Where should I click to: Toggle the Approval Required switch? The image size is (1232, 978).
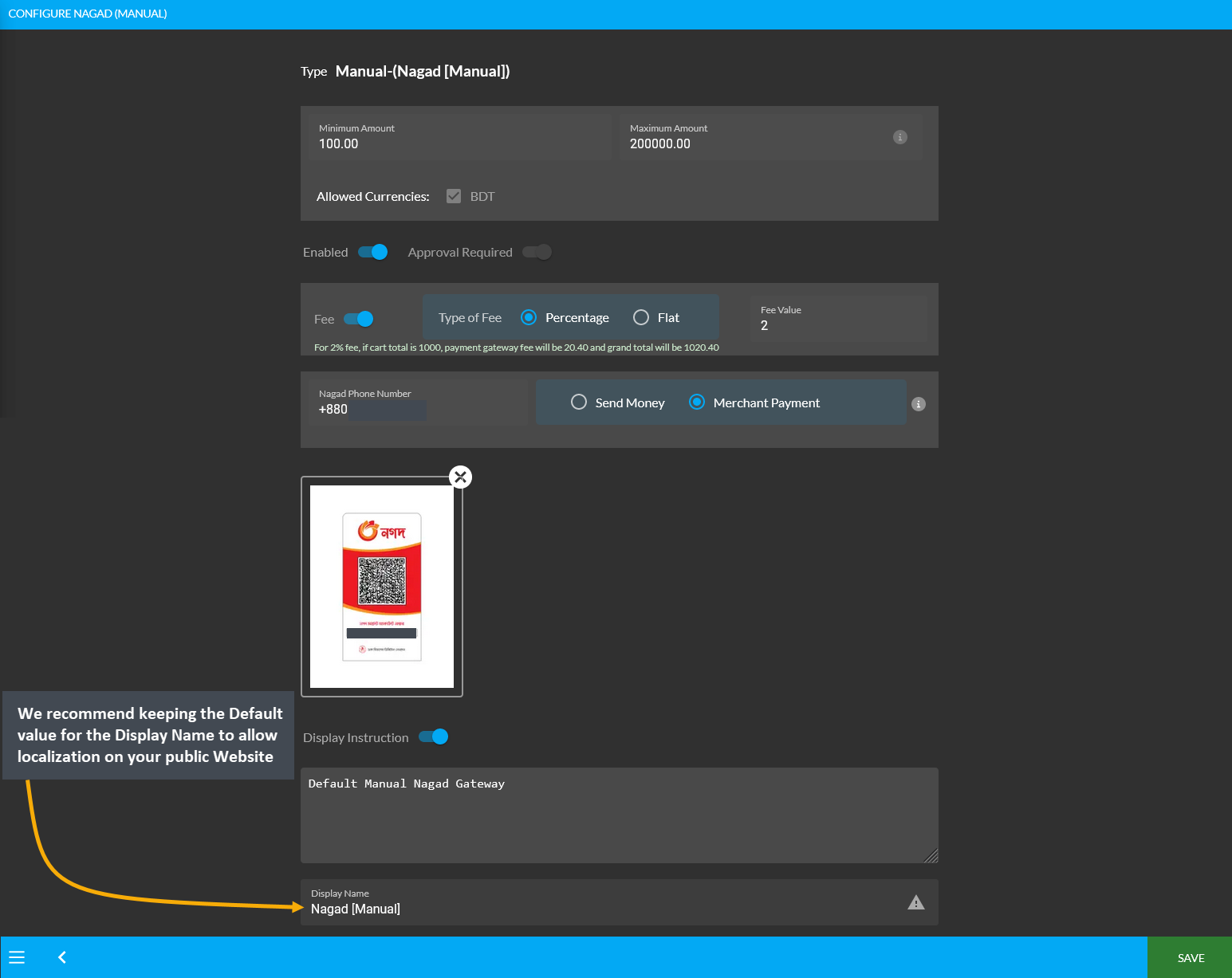click(x=537, y=252)
